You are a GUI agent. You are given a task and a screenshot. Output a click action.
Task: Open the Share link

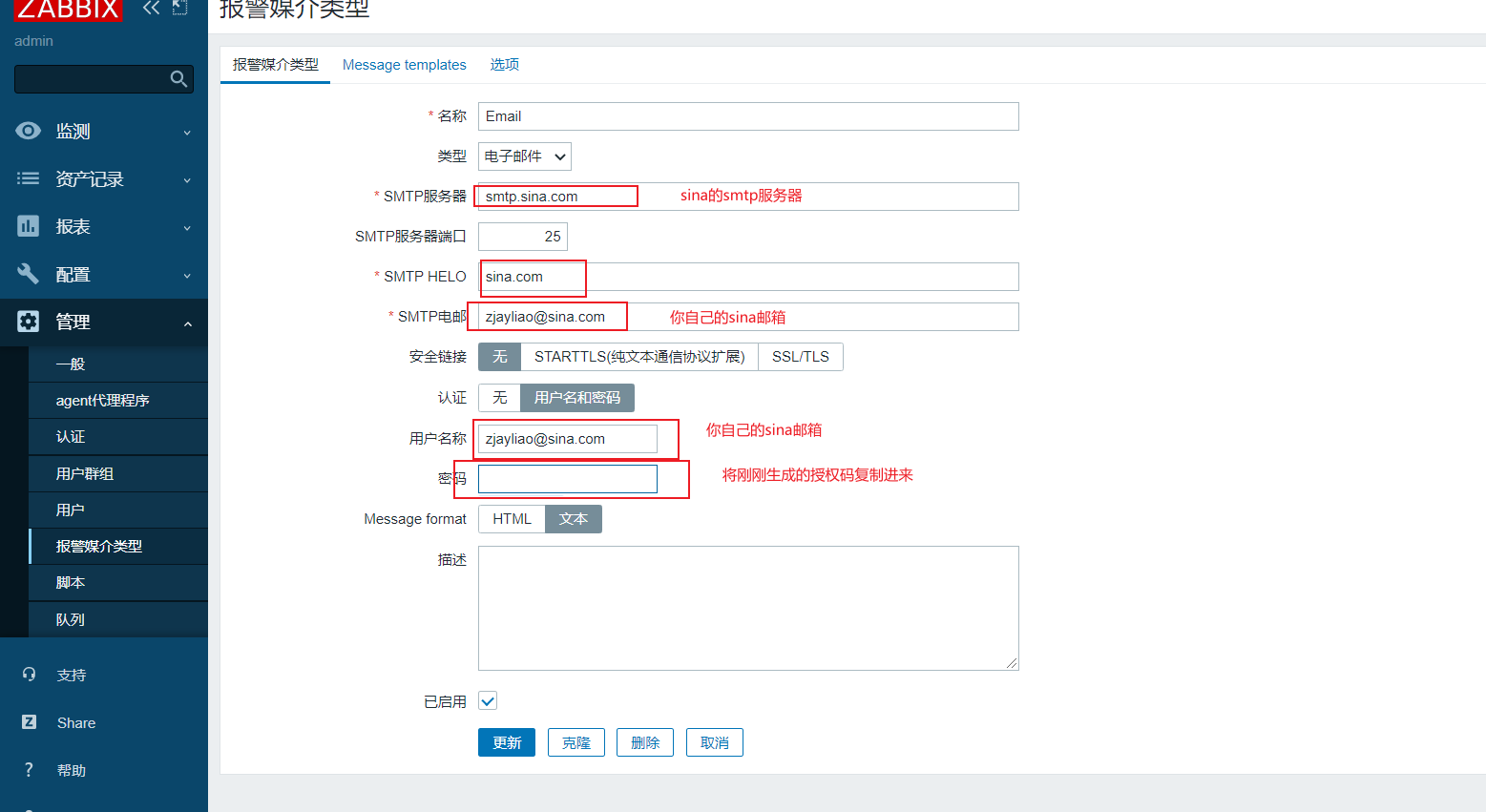pos(76,722)
